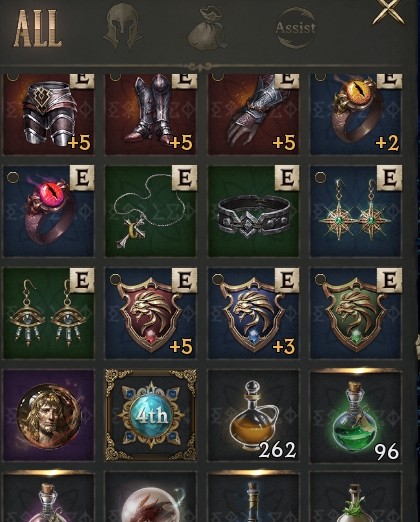Select the green star earrings item

click(356, 211)
